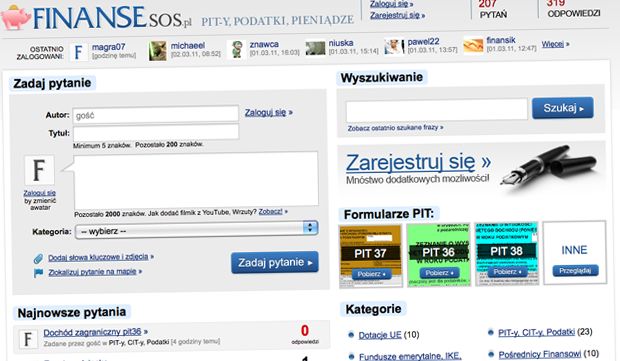The height and width of the screenshot is (361, 620).
Task: Open the FINANSE SOS.pl home logo
Action: point(112,17)
